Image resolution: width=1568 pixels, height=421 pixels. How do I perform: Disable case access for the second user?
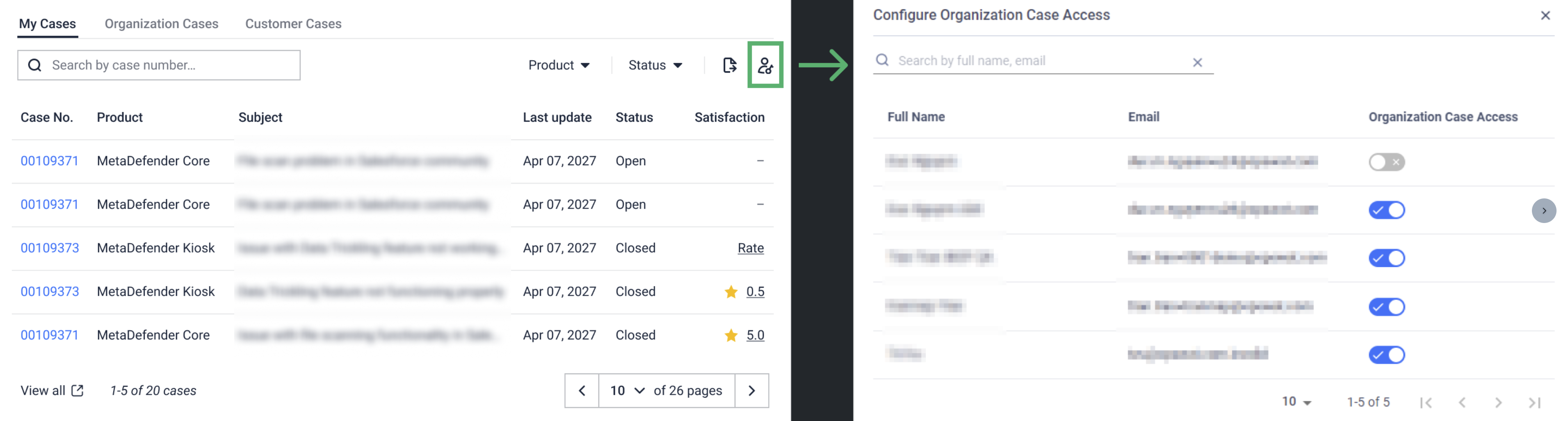click(x=1386, y=211)
